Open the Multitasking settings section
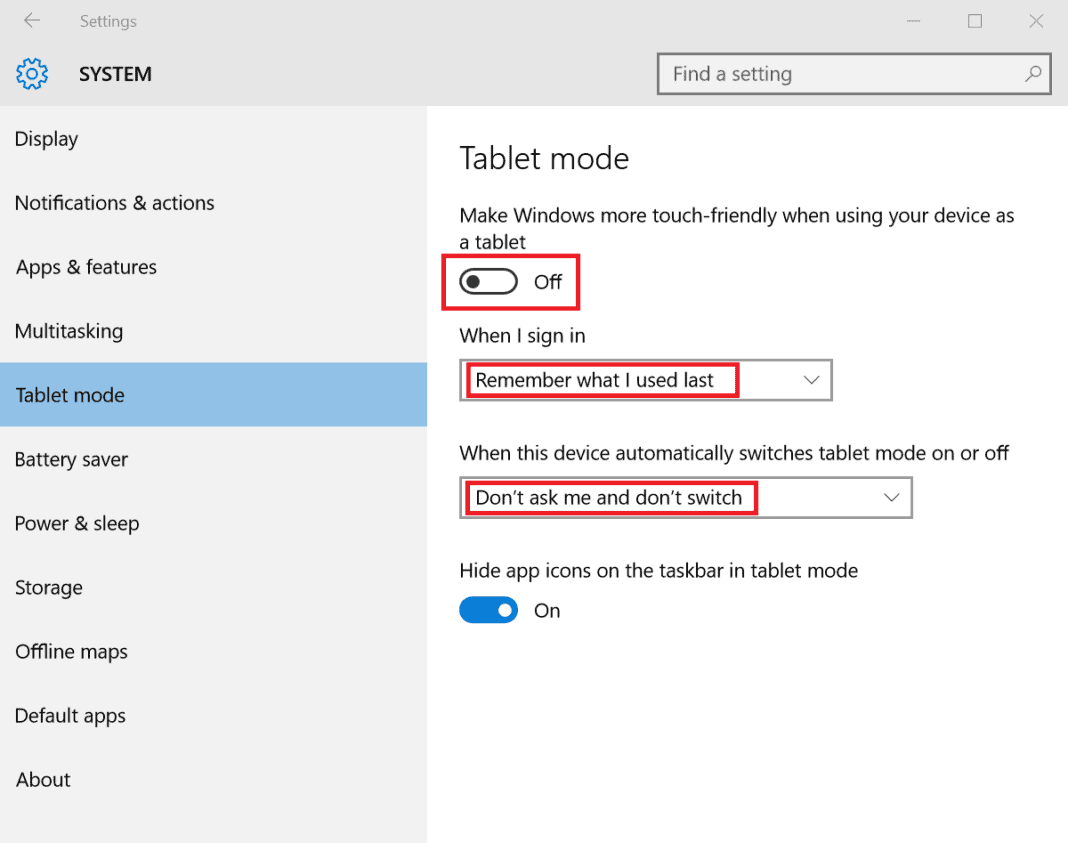This screenshot has width=1068, height=843. (x=69, y=331)
